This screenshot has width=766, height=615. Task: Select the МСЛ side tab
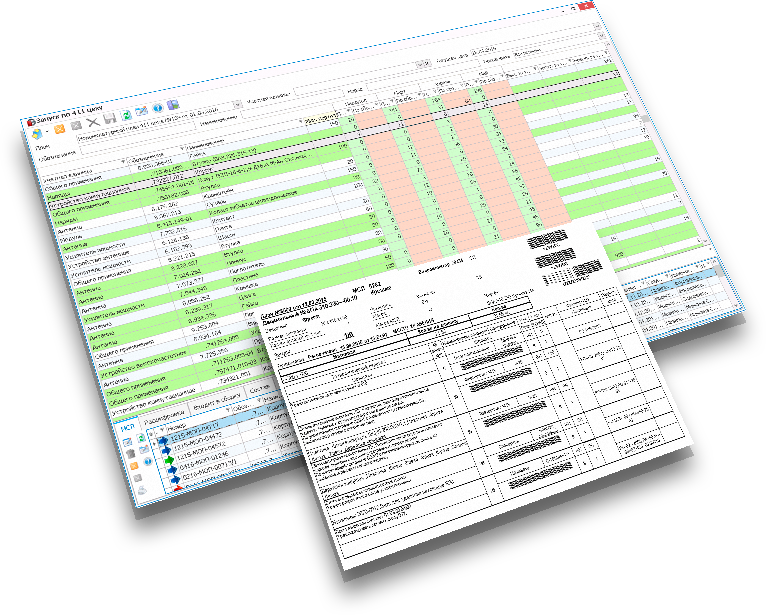click(x=127, y=427)
